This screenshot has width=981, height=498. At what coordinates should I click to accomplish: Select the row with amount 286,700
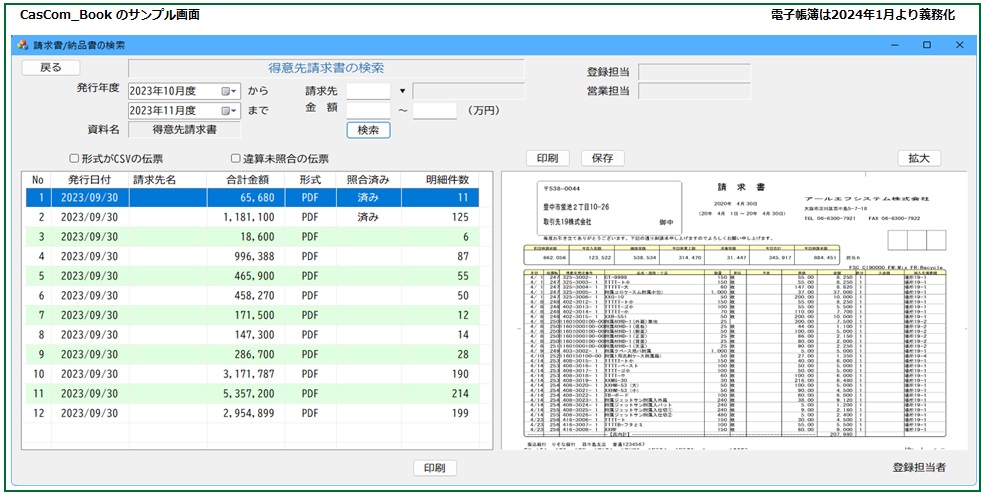pyautogui.click(x=252, y=355)
